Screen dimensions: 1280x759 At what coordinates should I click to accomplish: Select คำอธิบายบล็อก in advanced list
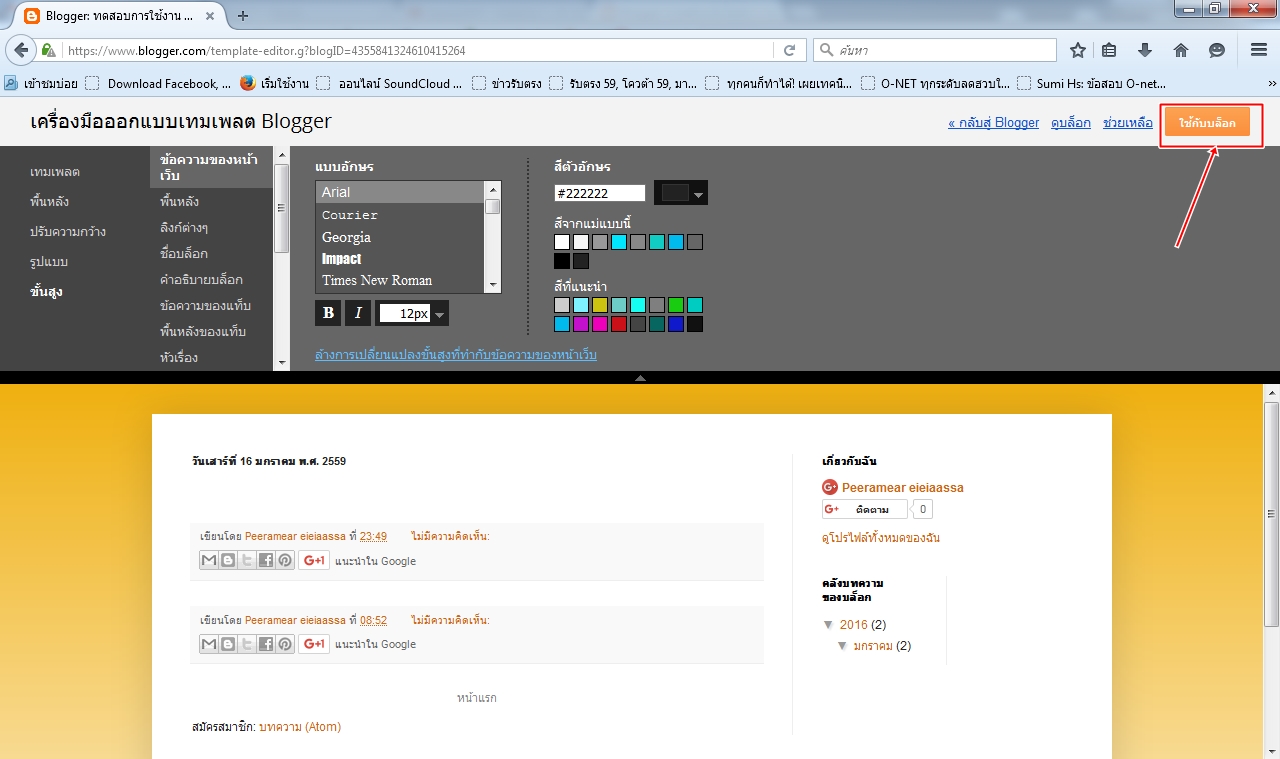point(201,280)
